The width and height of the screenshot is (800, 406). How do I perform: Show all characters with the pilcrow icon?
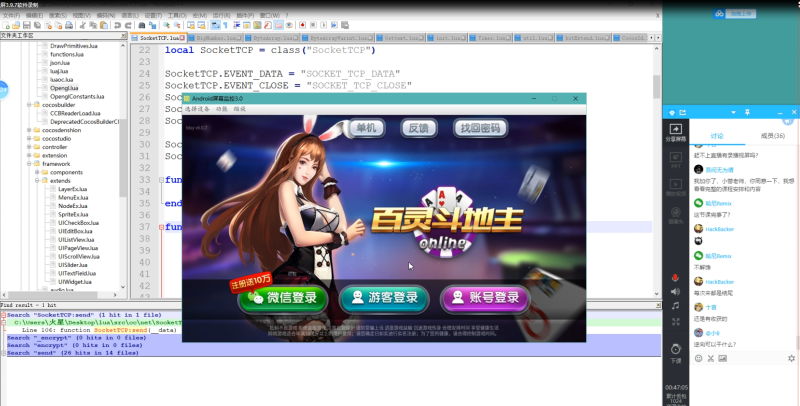point(226,25)
